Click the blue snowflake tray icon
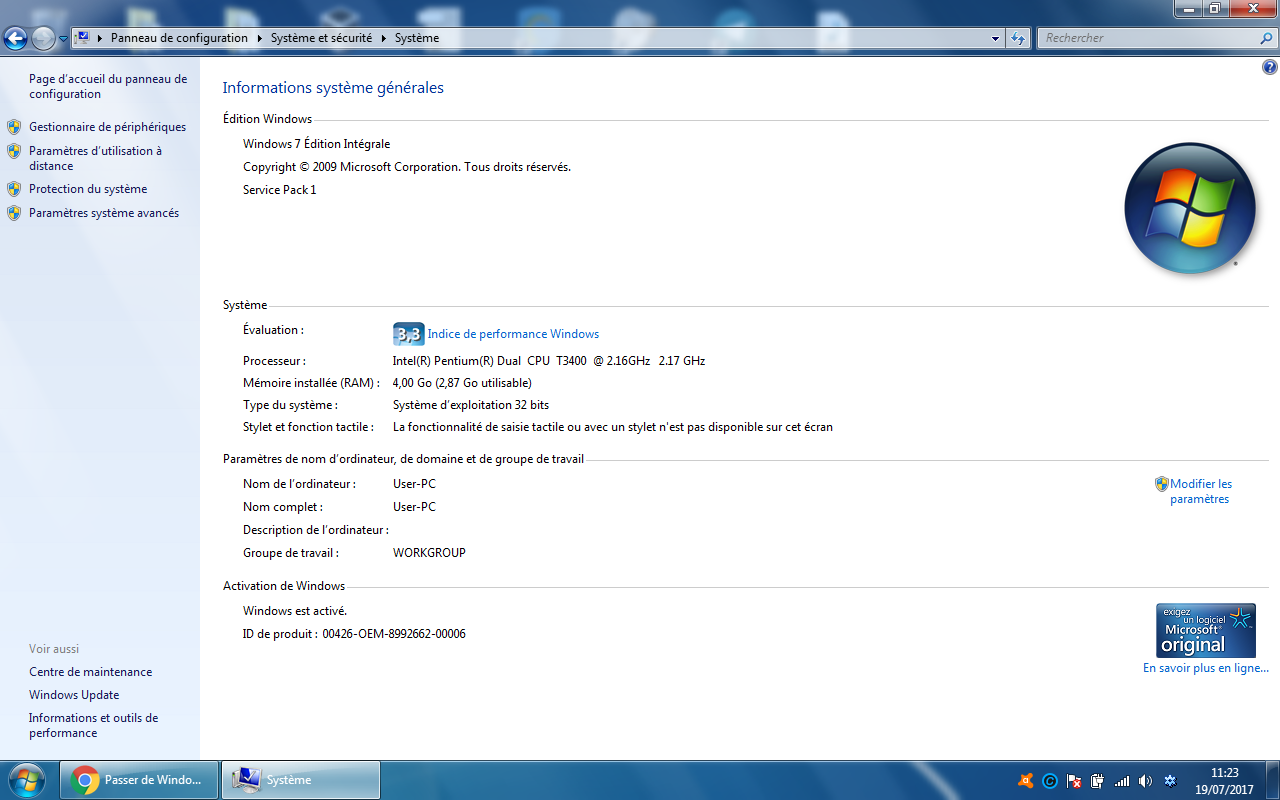Viewport: 1280px width, 800px height. pos(1170,781)
